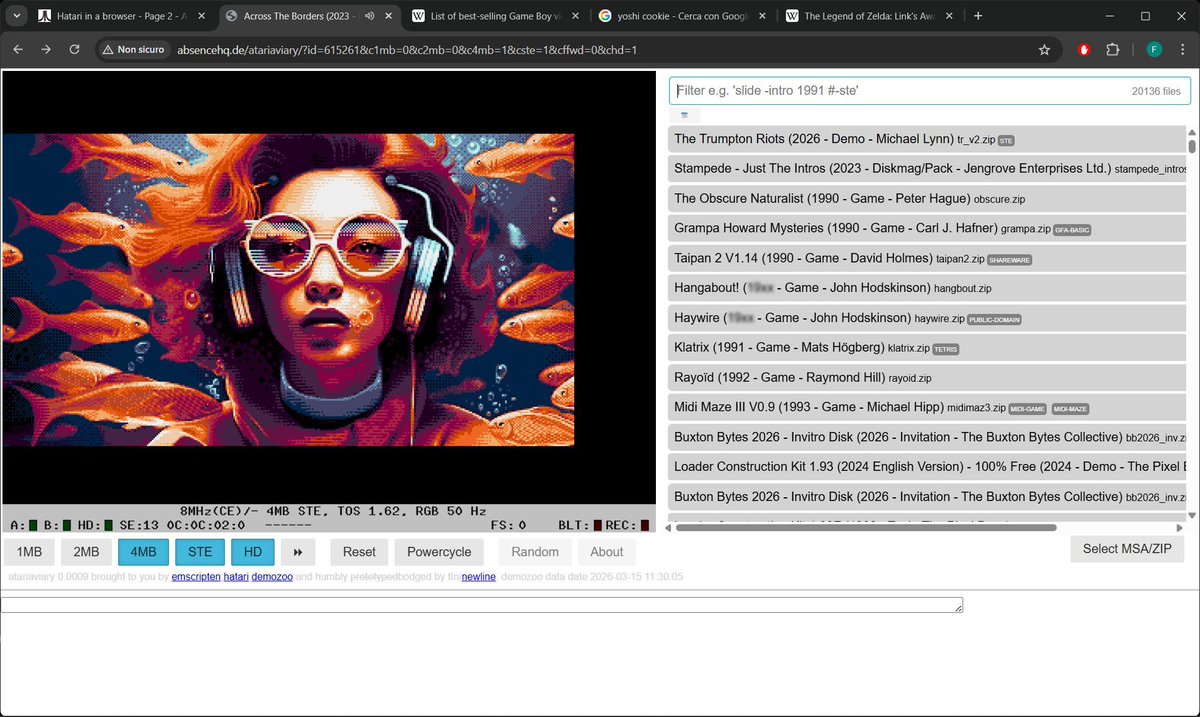Open the hatari link
Viewport: 1200px width, 717px height.
coord(236,577)
